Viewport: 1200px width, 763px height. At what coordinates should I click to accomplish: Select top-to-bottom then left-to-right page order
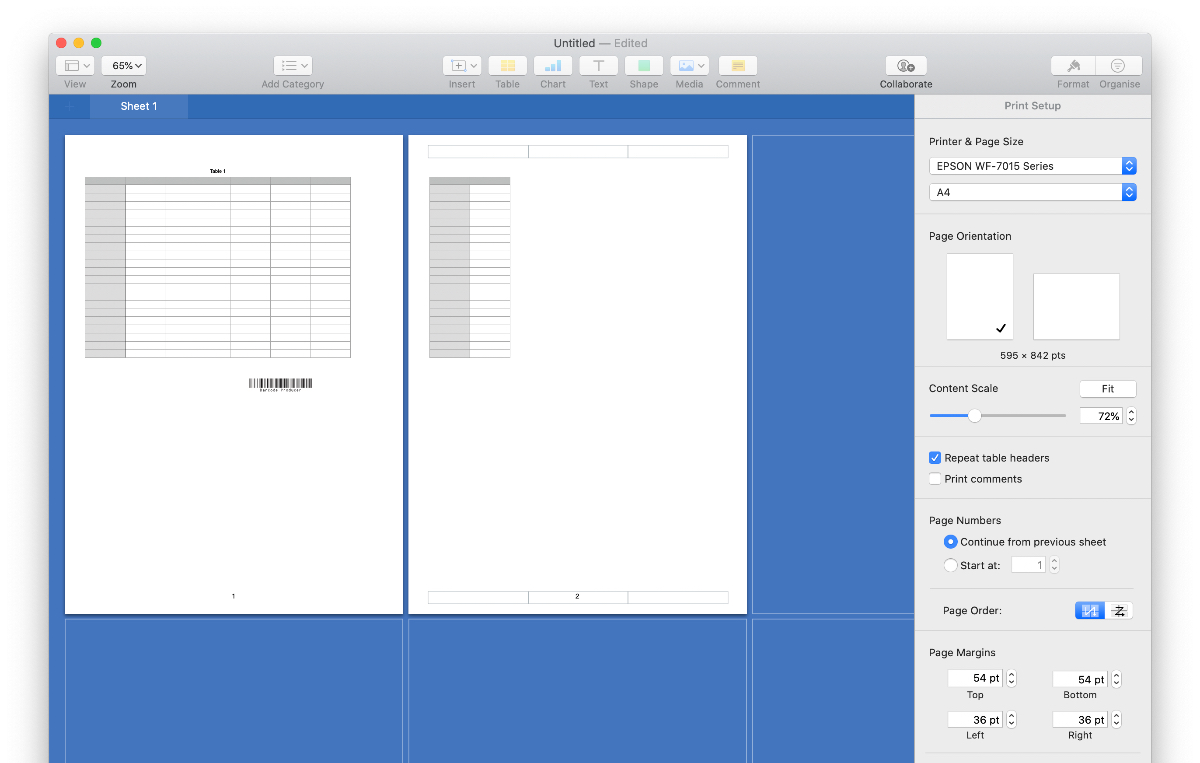click(1090, 610)
